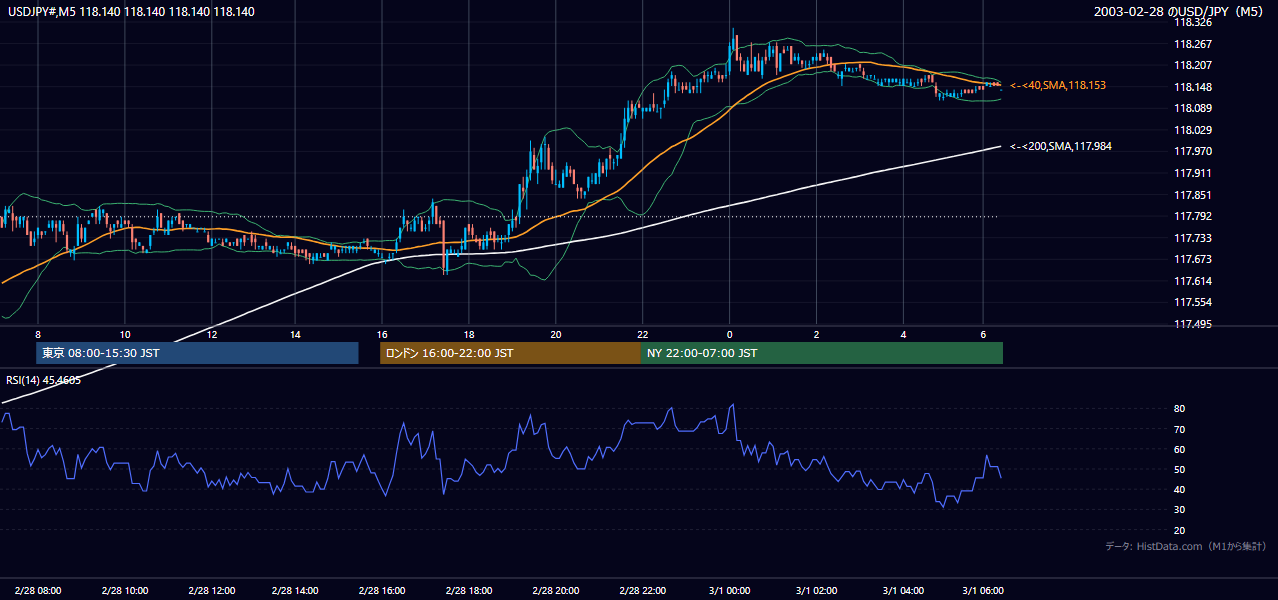Click hour tick 20 on the chart axis

(x=556, y=334)
